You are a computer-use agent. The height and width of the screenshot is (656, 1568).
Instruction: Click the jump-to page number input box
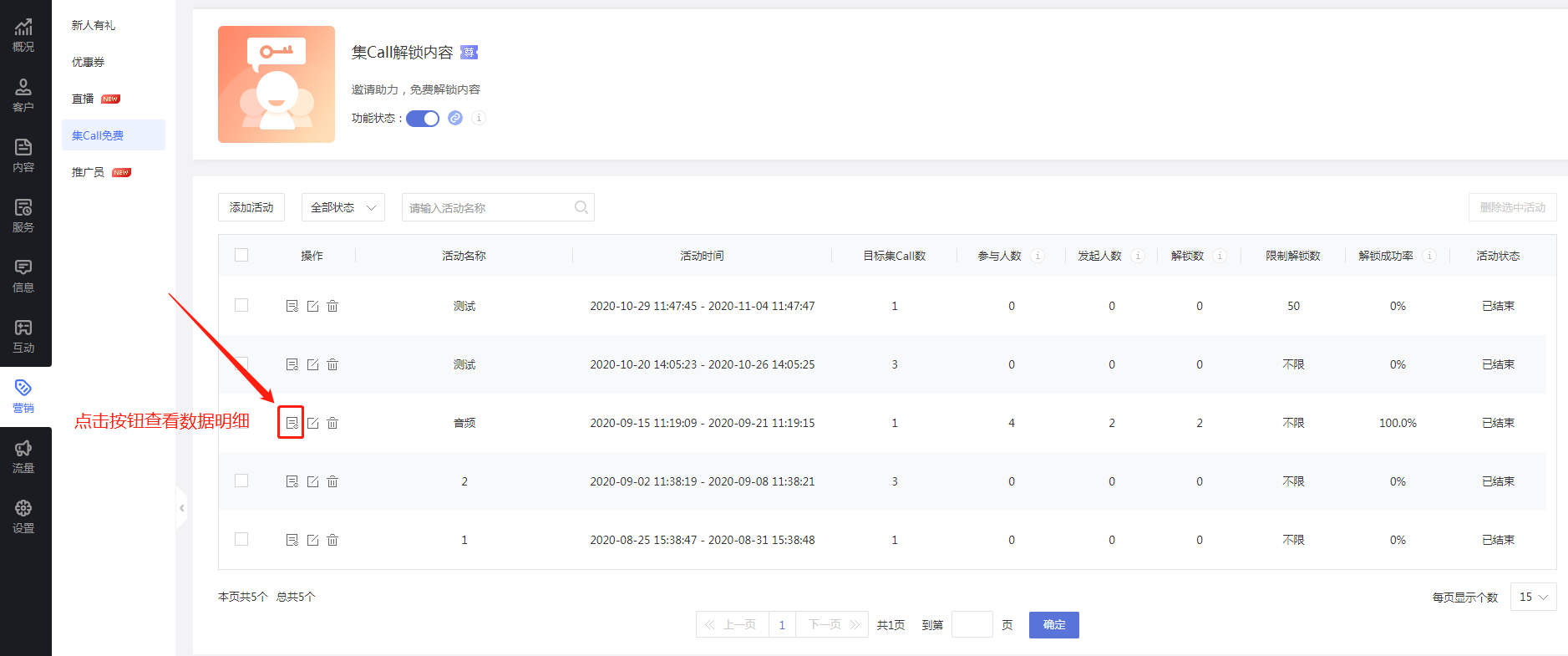click(x=972, y=625)
